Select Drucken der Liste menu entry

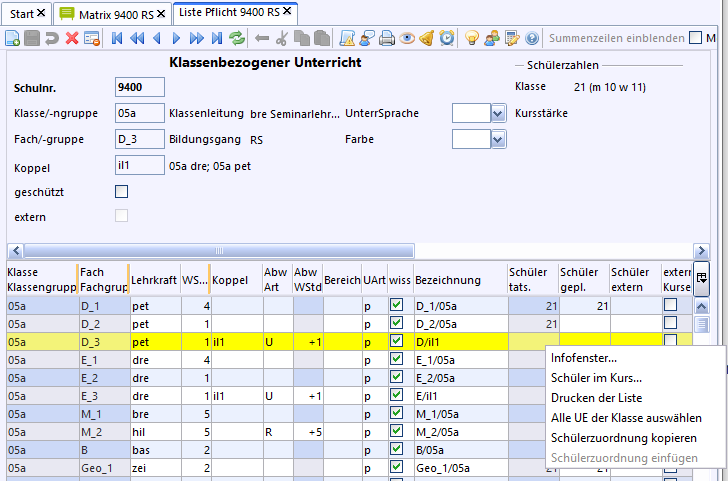click(596, 398)
